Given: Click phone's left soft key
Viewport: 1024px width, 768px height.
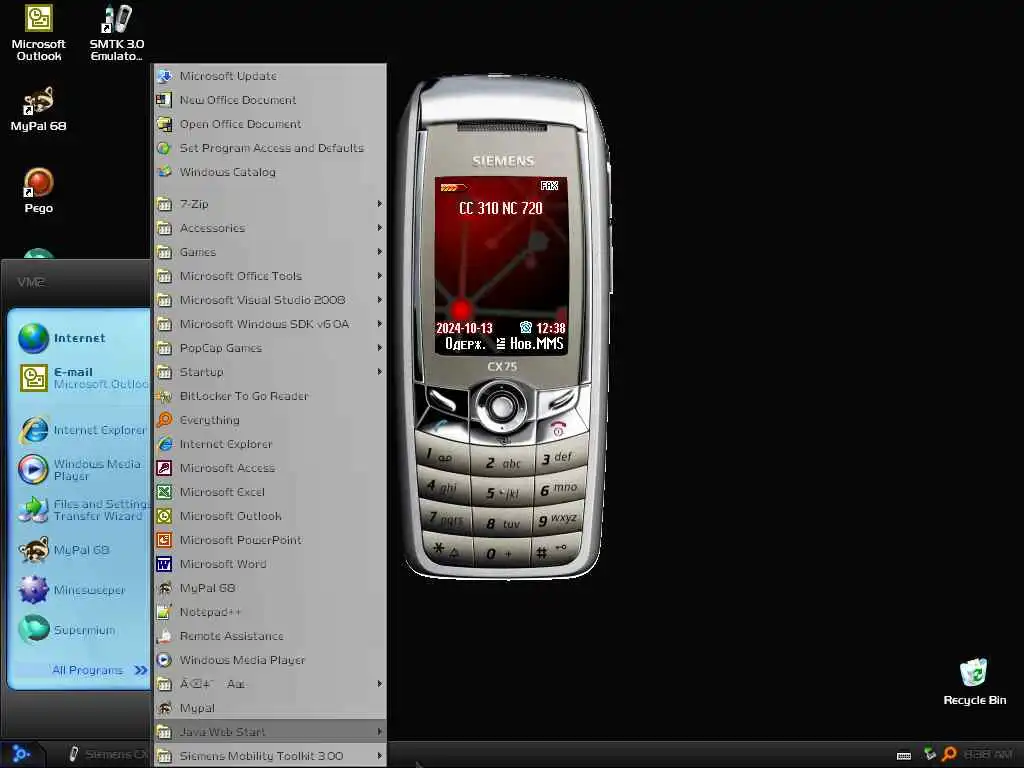Looking at the screenshot, I should 442,400.
